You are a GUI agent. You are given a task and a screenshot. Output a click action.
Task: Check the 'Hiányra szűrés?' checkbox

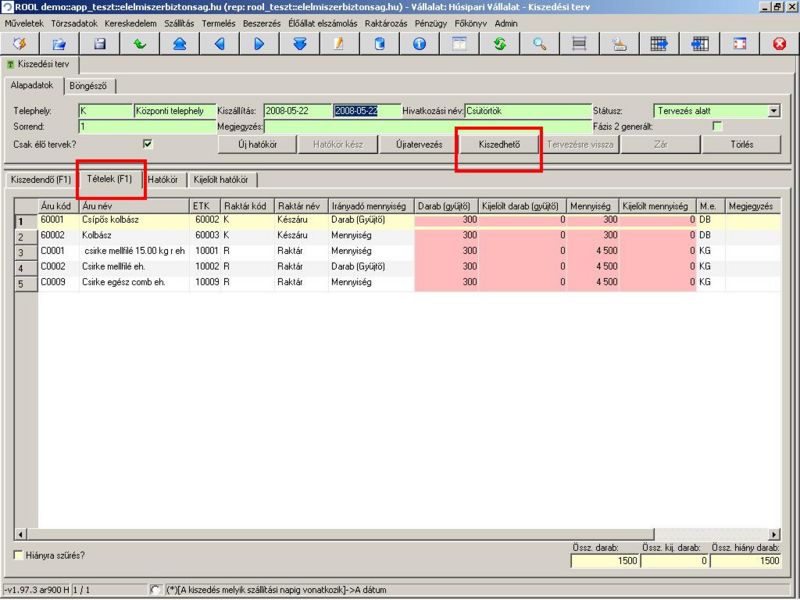(18, 555)
